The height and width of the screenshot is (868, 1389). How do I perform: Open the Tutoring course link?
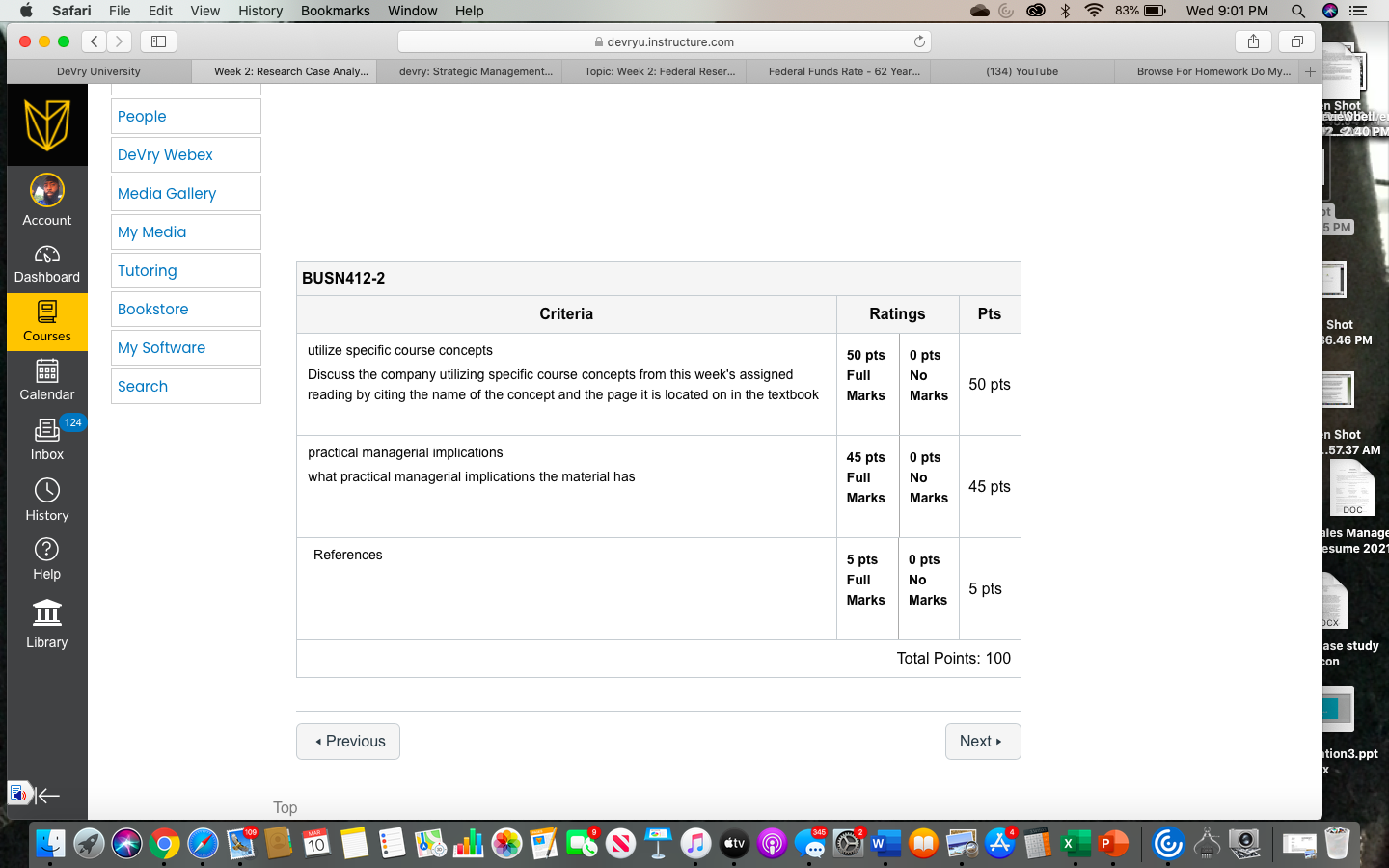pos(148,271)
